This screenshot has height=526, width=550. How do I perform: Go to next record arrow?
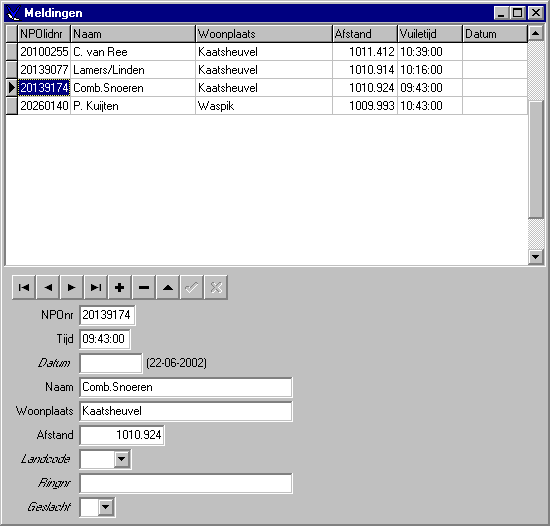point(72,288)
